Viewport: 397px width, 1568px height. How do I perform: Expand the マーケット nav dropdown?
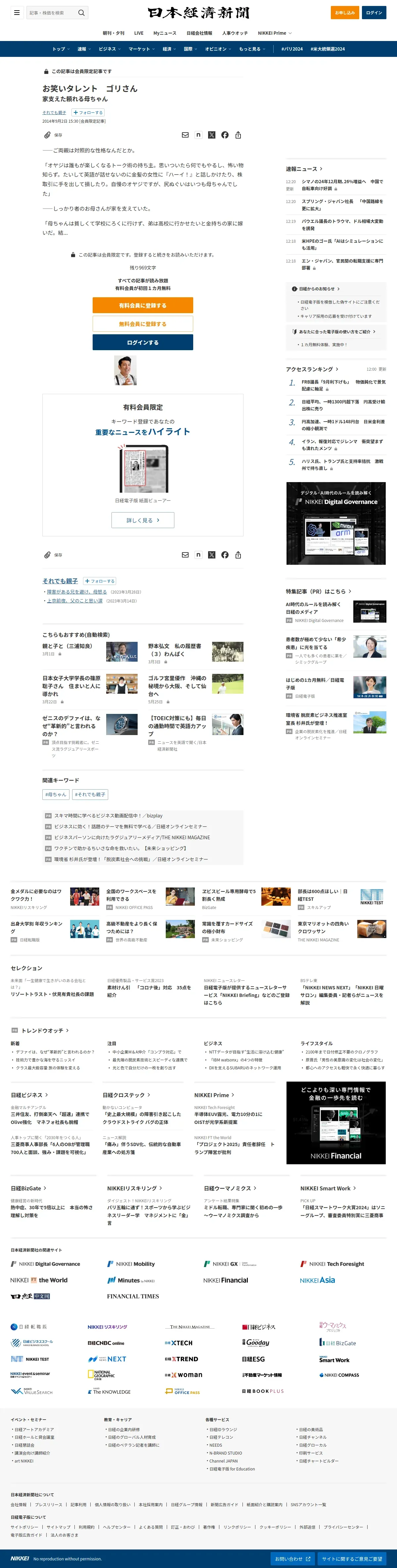tap(142, 49)
